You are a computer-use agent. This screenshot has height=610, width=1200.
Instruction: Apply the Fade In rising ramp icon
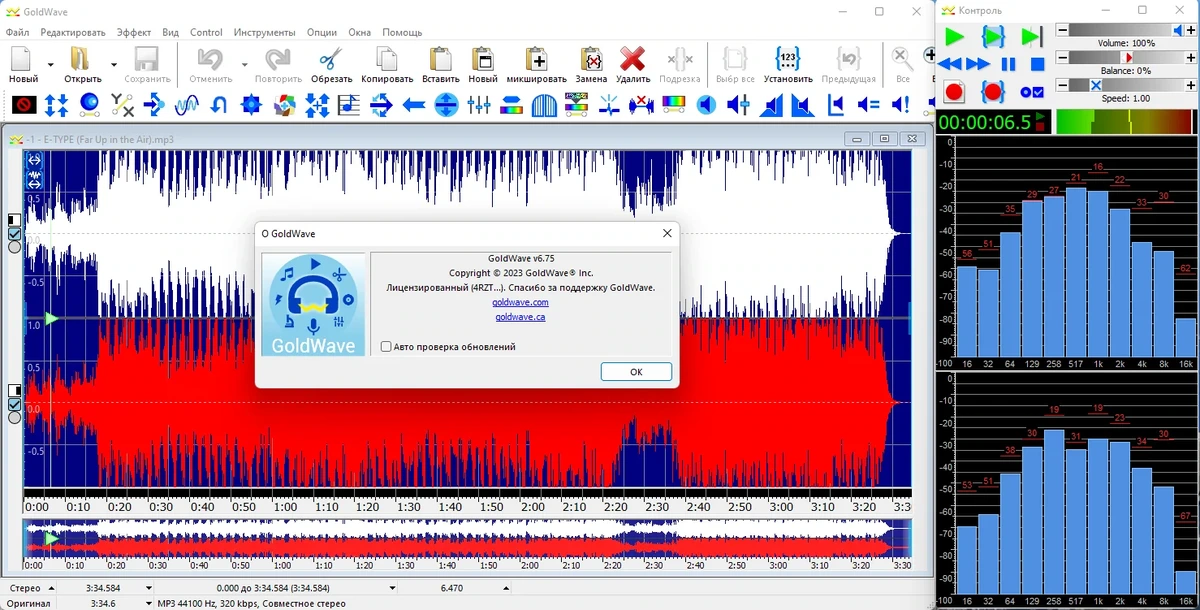click(771, 103)
